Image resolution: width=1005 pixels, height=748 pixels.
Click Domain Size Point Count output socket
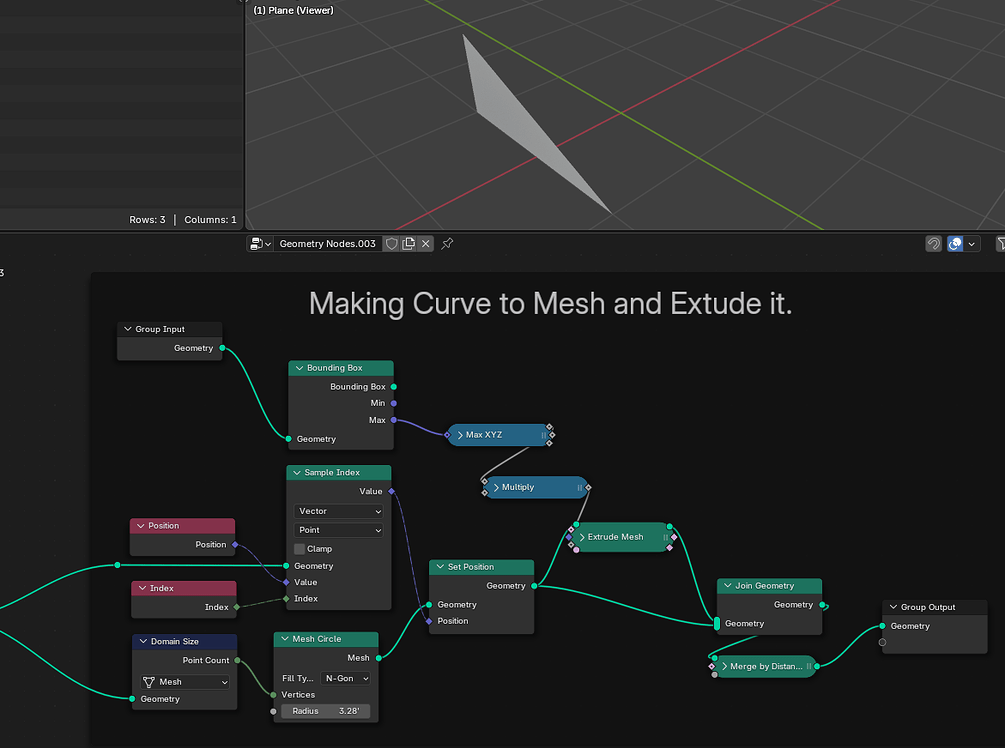(x=237, y=660)
